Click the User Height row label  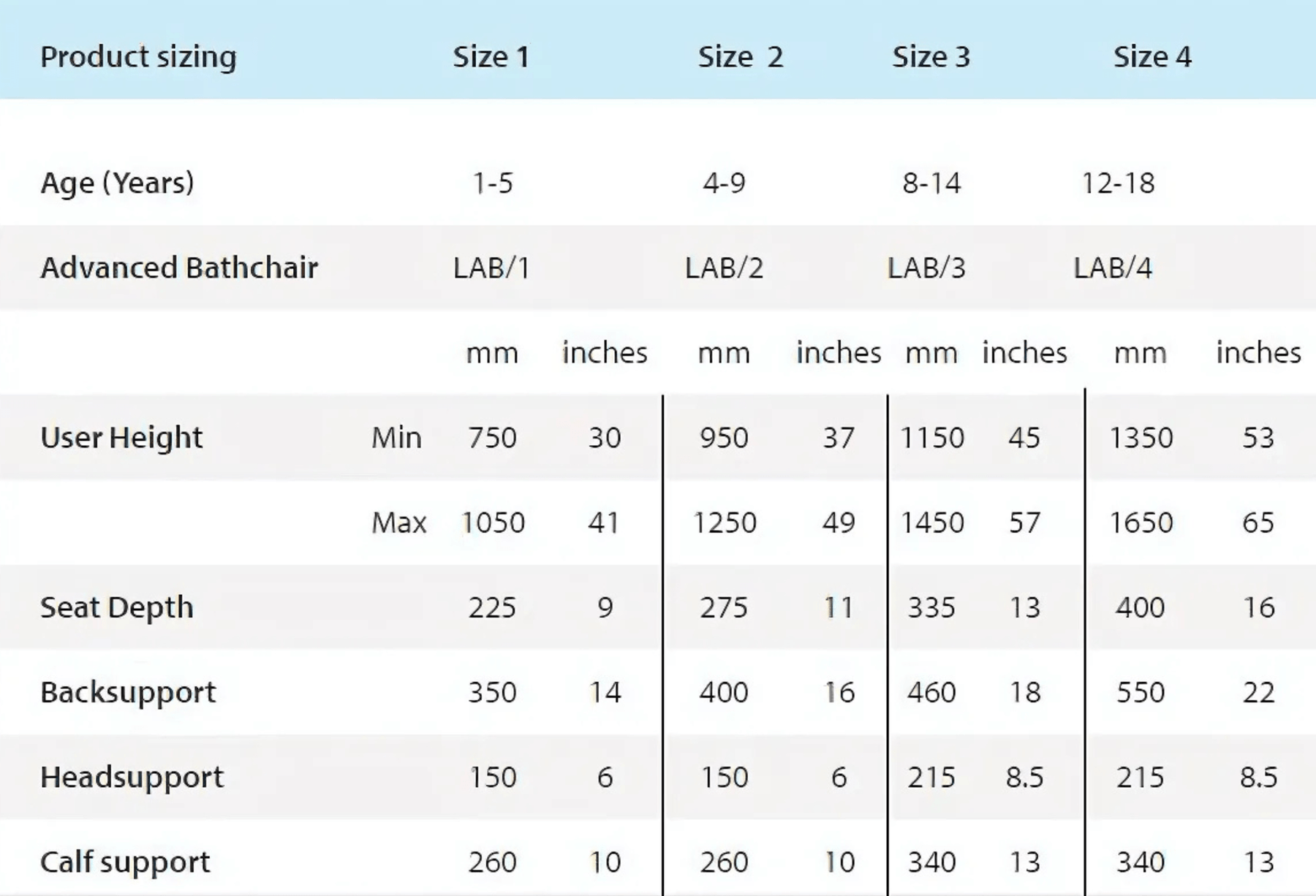121,438
